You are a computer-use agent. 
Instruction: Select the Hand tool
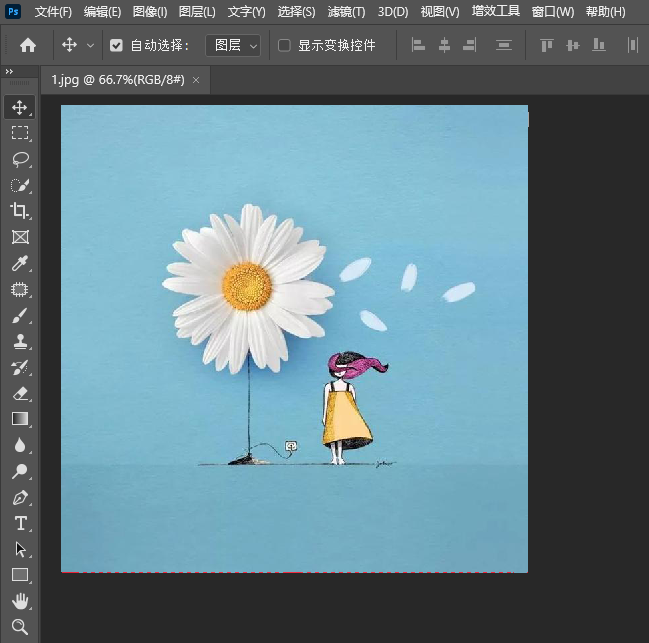click(x=19, y=601)
